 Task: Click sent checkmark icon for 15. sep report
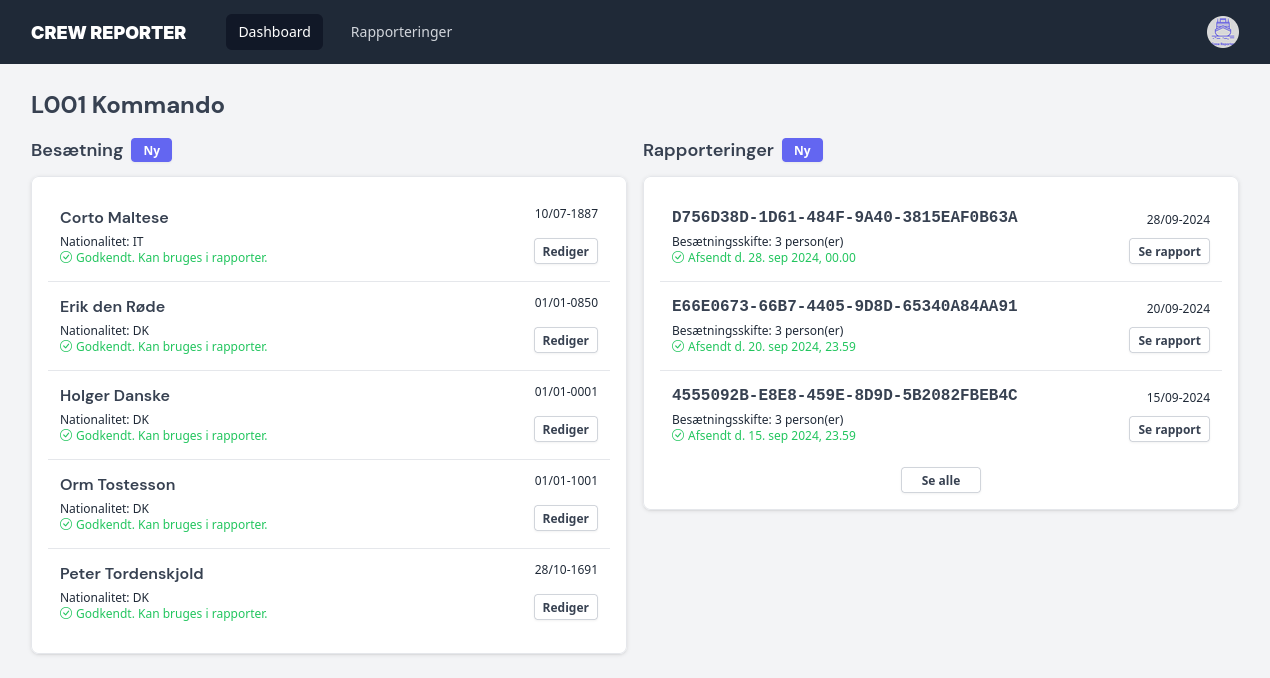(678, 436)
